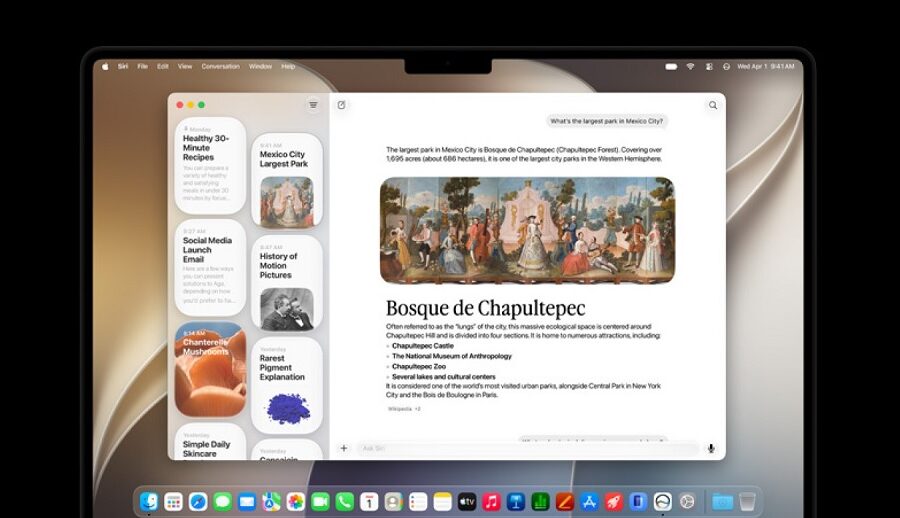Launch Apple TV from the dock
Viewport: 900px width, 518px height.
click(x=467, y=502)
